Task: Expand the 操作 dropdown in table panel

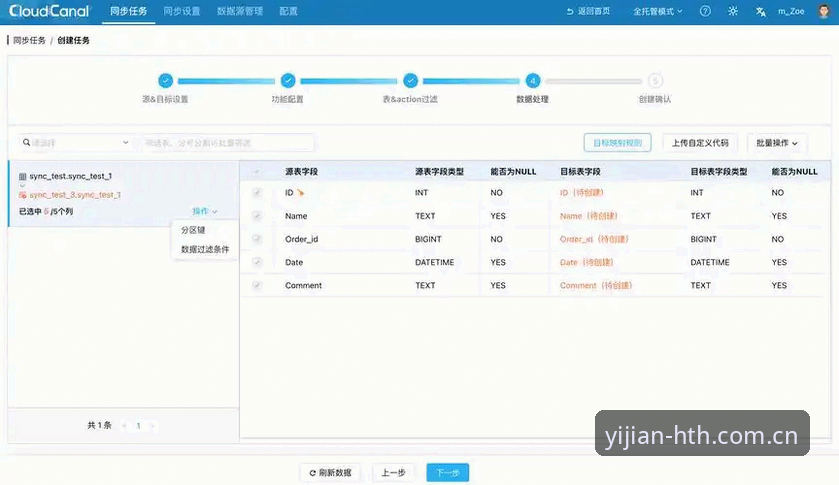Action: pyautogui.click(x=204, y=211)
